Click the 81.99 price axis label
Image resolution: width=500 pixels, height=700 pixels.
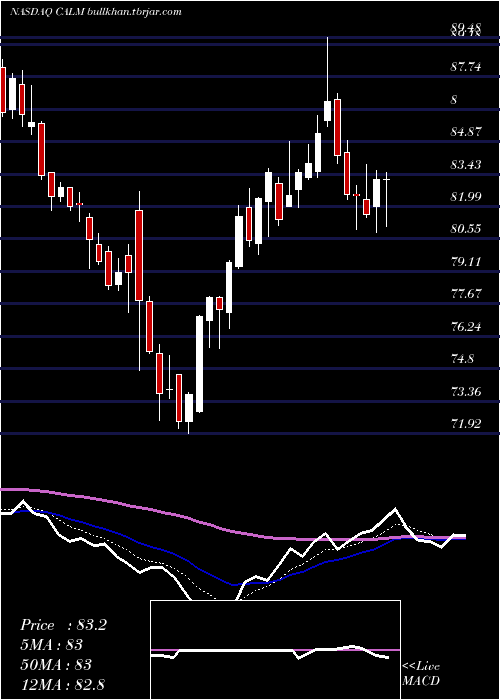point(466,197)
